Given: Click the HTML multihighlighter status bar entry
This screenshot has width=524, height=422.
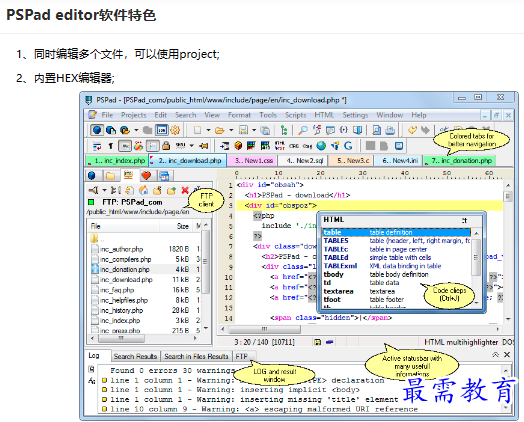Looking at the screenshot, I should coord(461,342).
